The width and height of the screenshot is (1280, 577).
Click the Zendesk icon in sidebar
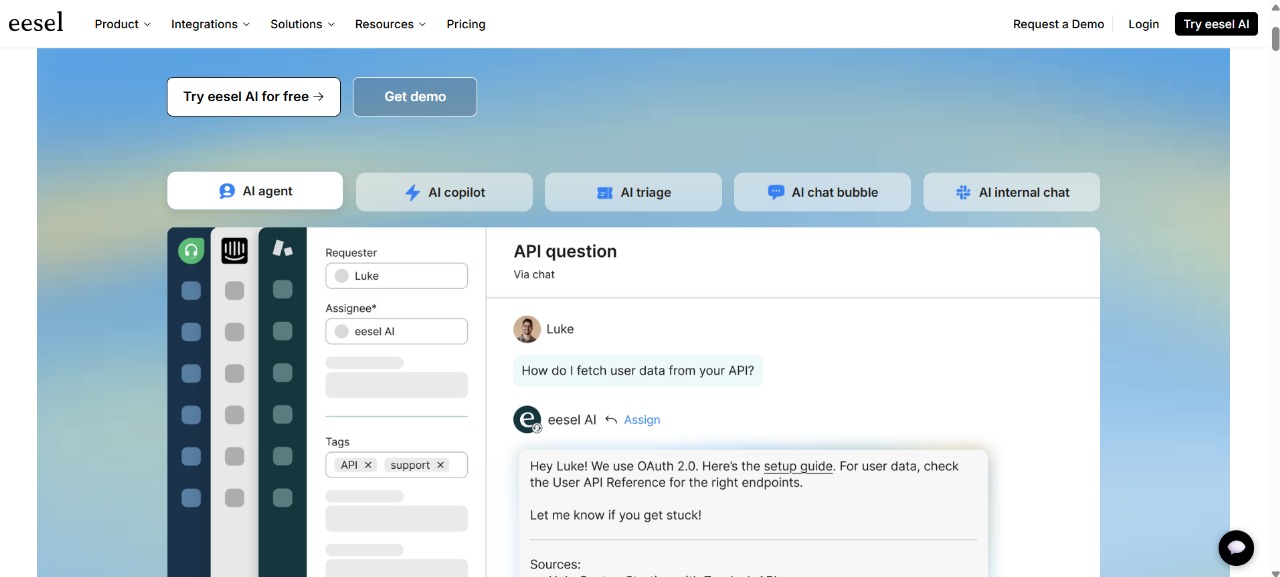coord(283,249)
